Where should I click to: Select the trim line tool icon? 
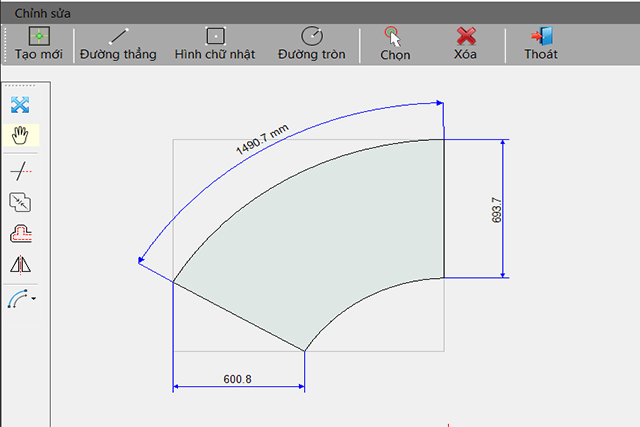[x=20, y=171]
